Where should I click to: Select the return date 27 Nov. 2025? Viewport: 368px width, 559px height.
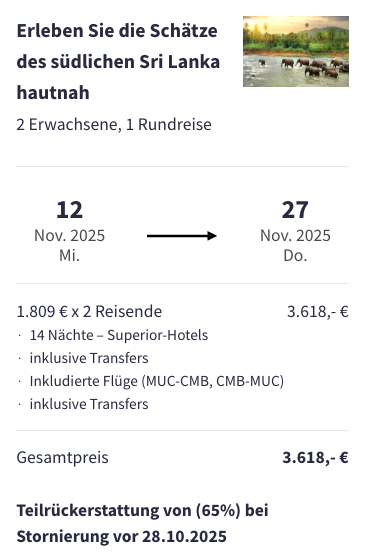(x=295, y=231)
